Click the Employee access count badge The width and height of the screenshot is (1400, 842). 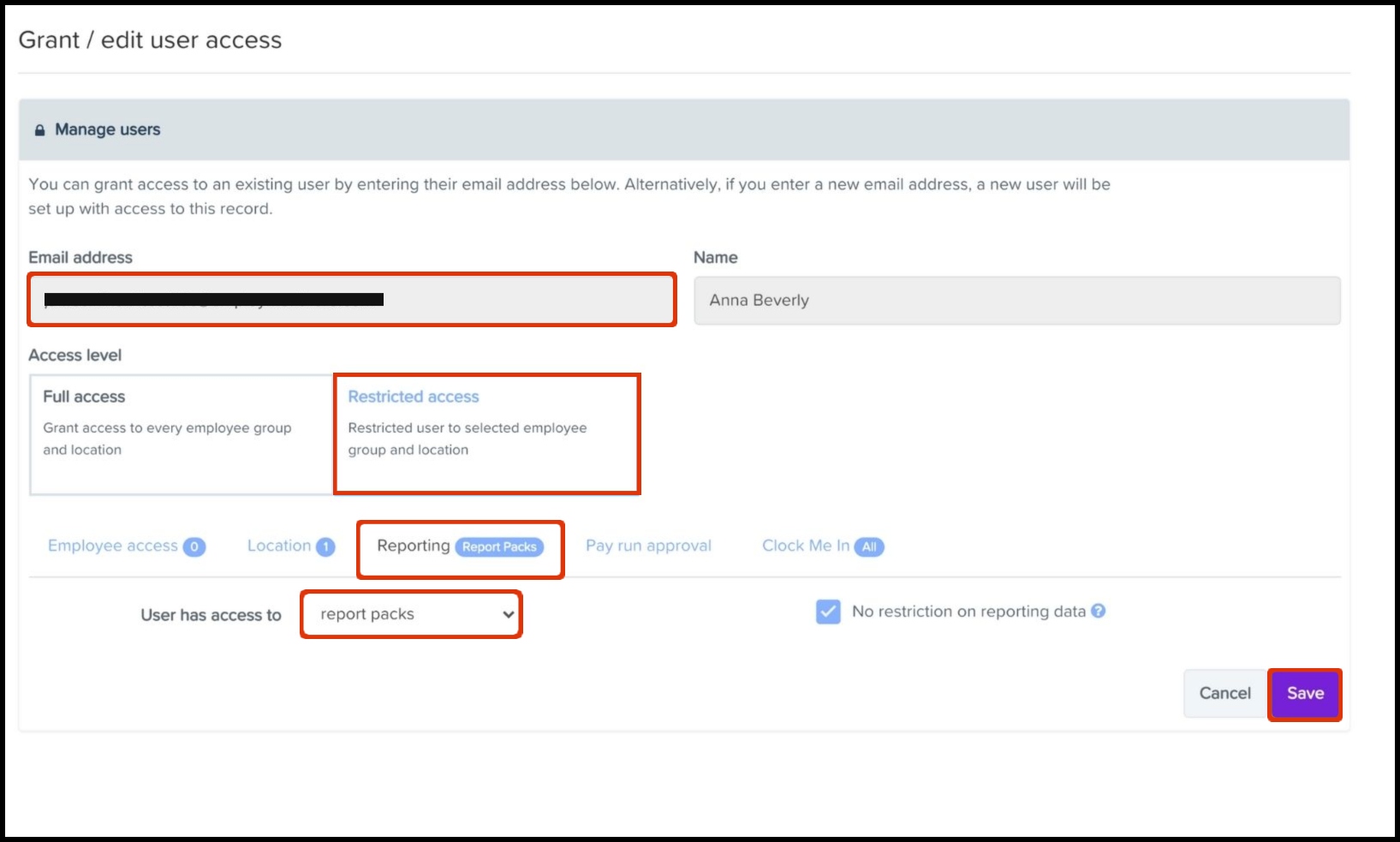tap(194, 546)
